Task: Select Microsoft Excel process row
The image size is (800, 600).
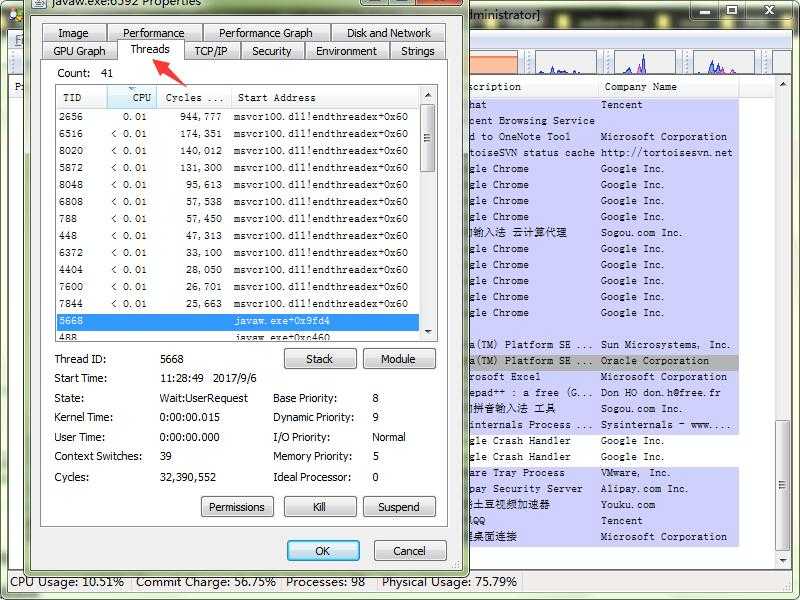Action: (604, 377)
